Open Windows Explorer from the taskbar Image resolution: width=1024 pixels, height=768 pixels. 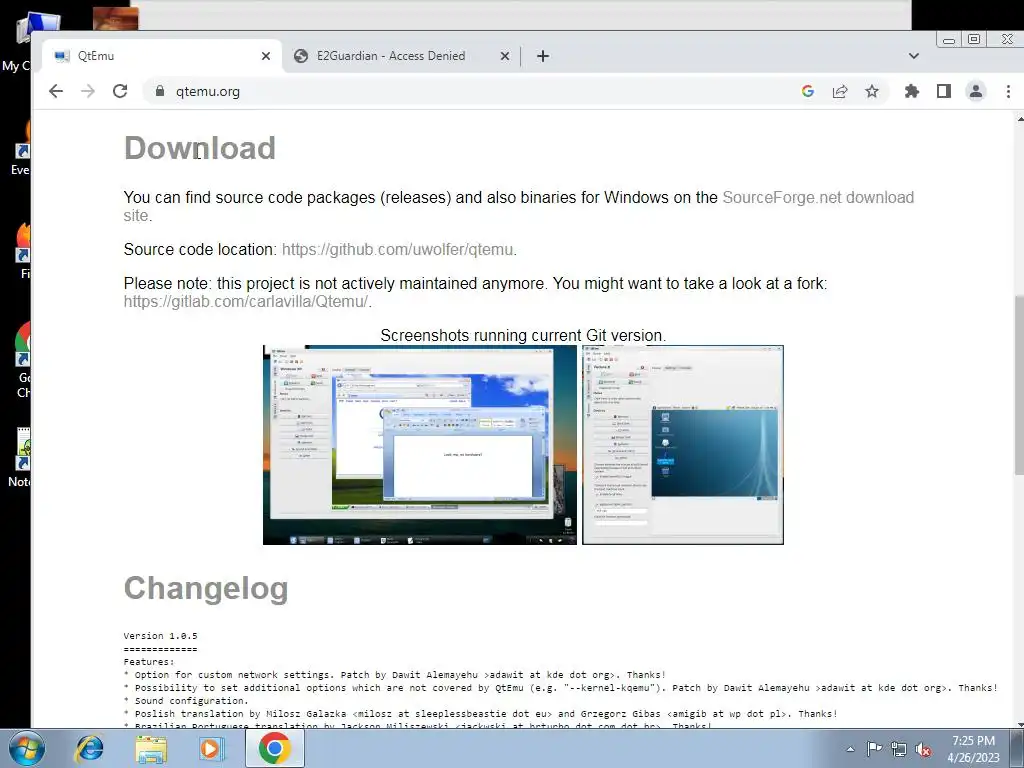tap(150, 748)
